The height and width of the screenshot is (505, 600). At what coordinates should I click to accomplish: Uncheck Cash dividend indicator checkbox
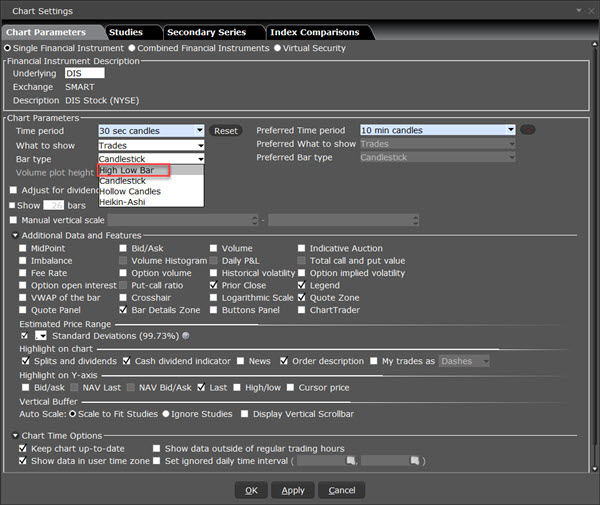127,361
